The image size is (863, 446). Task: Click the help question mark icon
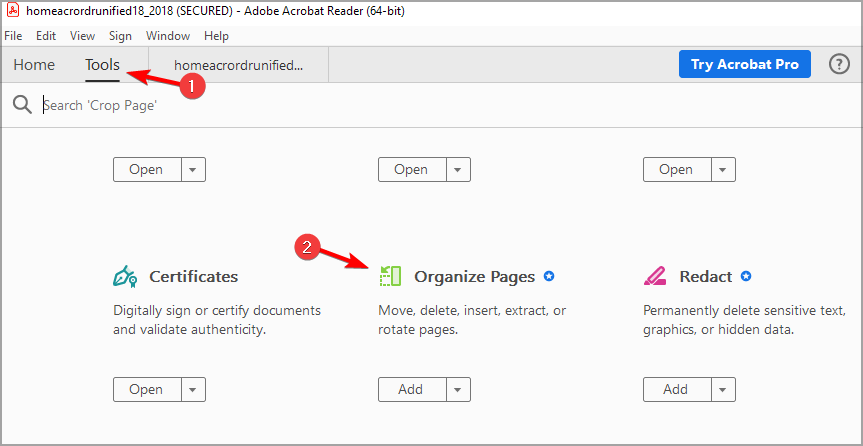point(839,64)
